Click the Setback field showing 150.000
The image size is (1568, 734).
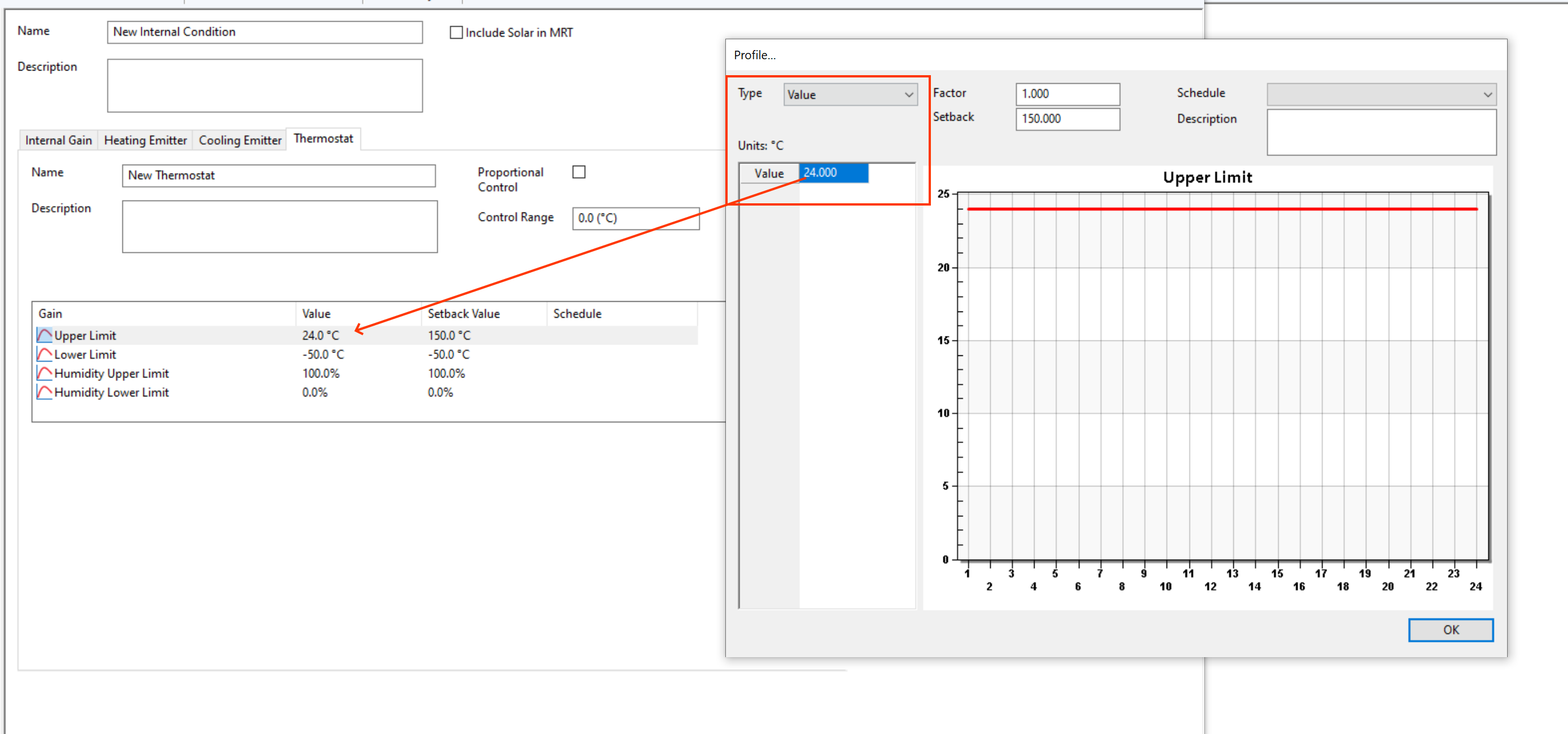point(1068,118)
